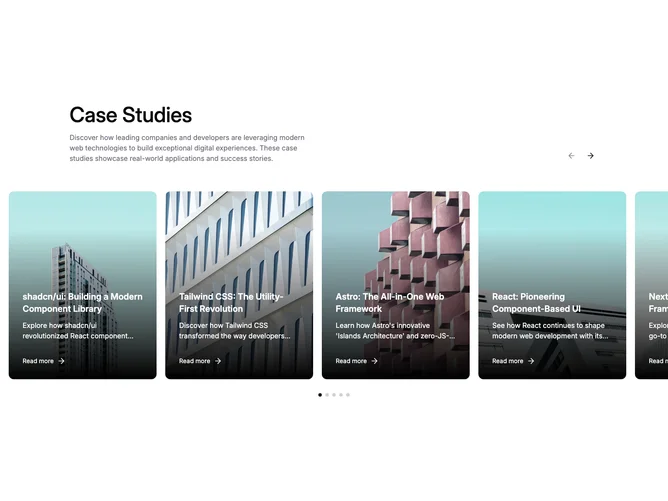Open Read more on shadcn/ui card
Screen dimensions: 668x501
tap(43, 361)
